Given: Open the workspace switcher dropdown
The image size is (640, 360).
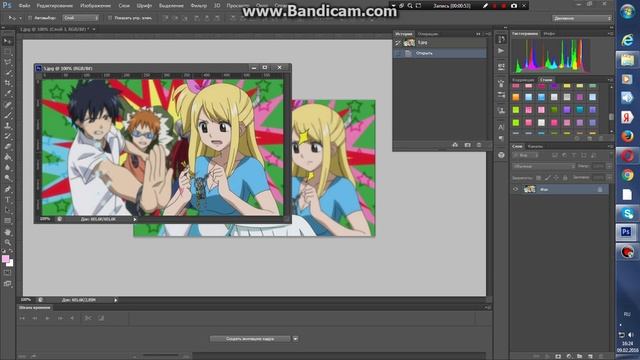Looking at the screenshot, I should (582, 18).
